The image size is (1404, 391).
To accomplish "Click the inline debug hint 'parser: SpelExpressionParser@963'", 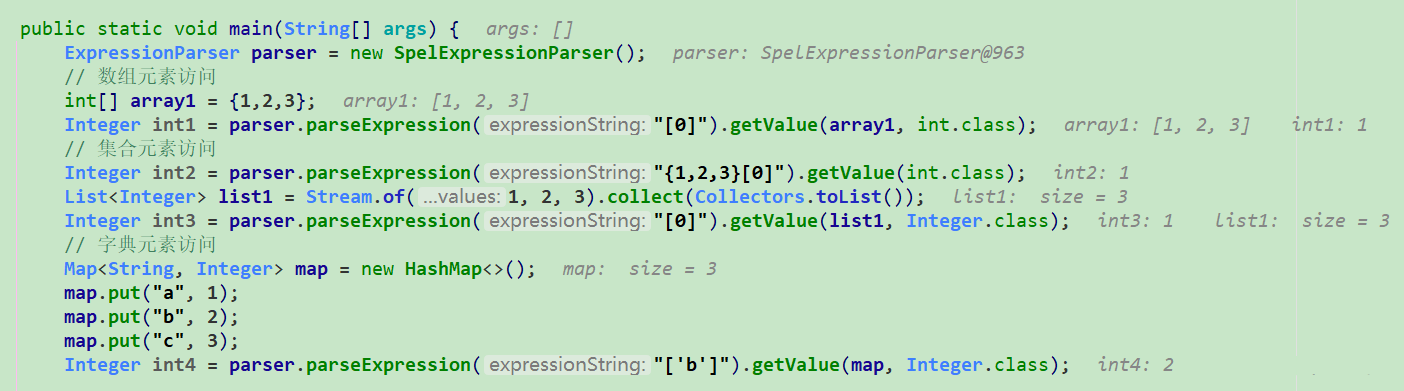I will (x=848, y=53).
